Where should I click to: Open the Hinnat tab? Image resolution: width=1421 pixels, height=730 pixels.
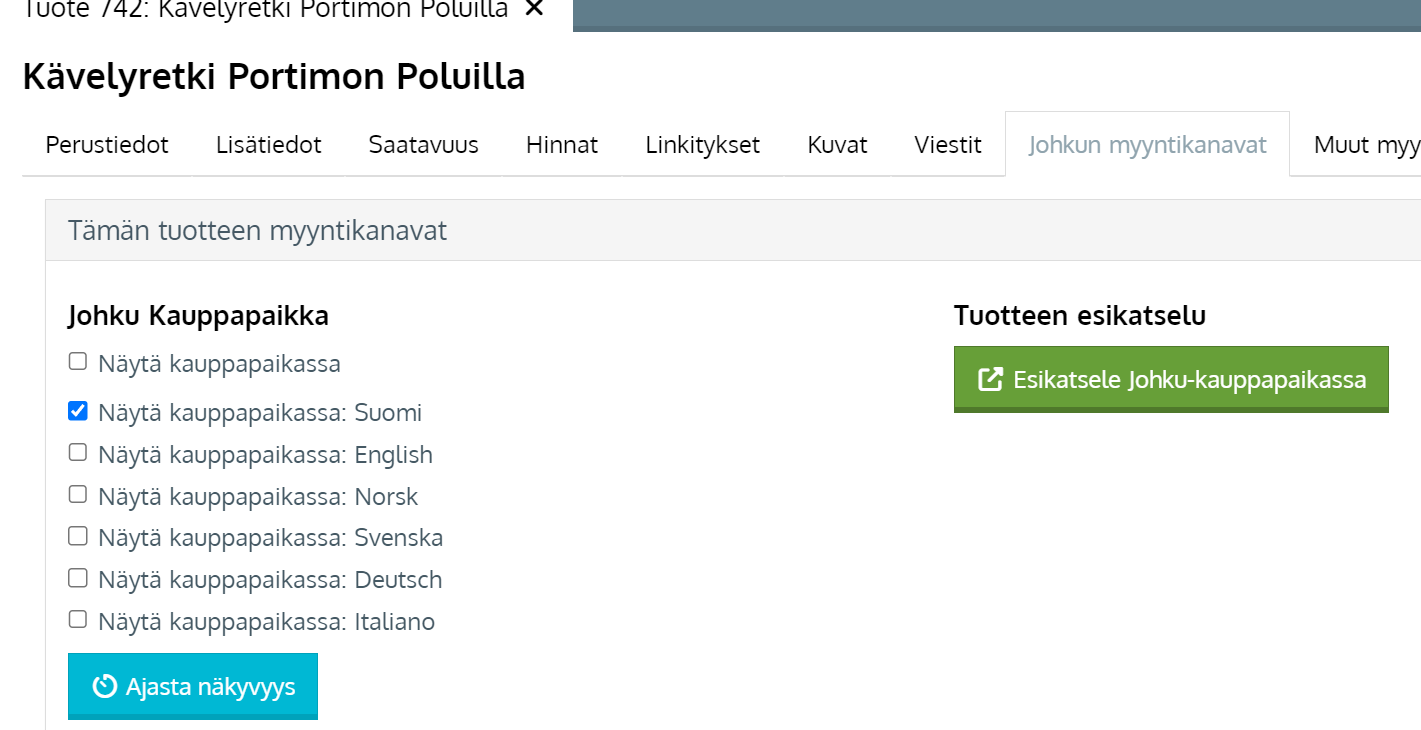coord(561,145)
